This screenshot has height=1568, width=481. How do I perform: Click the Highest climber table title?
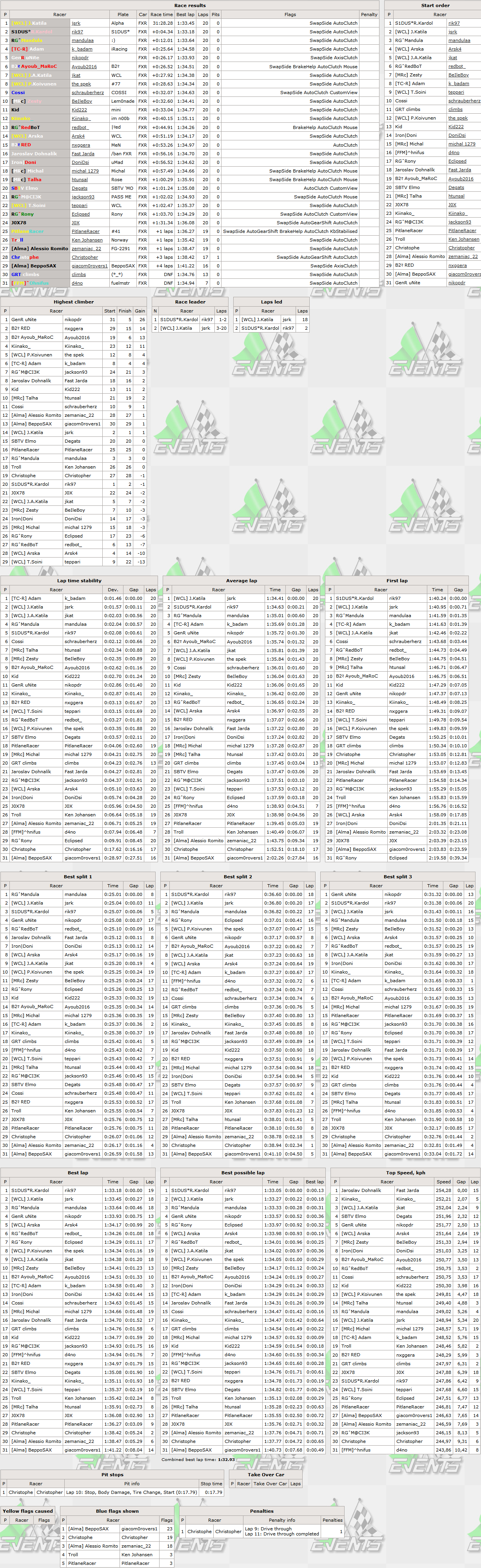[73, 302]
